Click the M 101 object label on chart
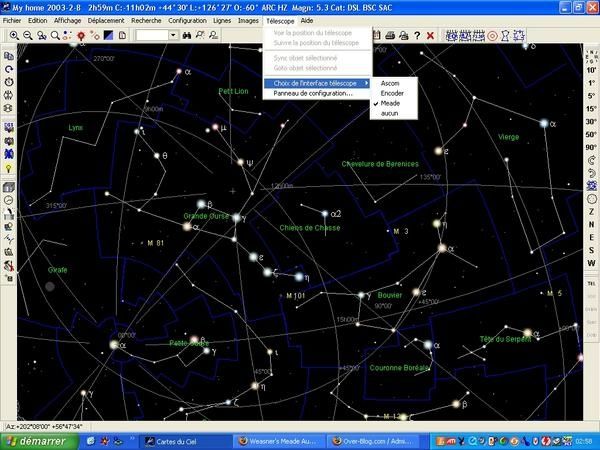 tap(295, 296)
